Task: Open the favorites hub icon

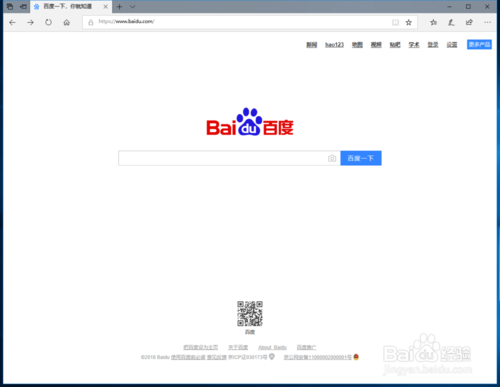Action: (x=433, y=22)
